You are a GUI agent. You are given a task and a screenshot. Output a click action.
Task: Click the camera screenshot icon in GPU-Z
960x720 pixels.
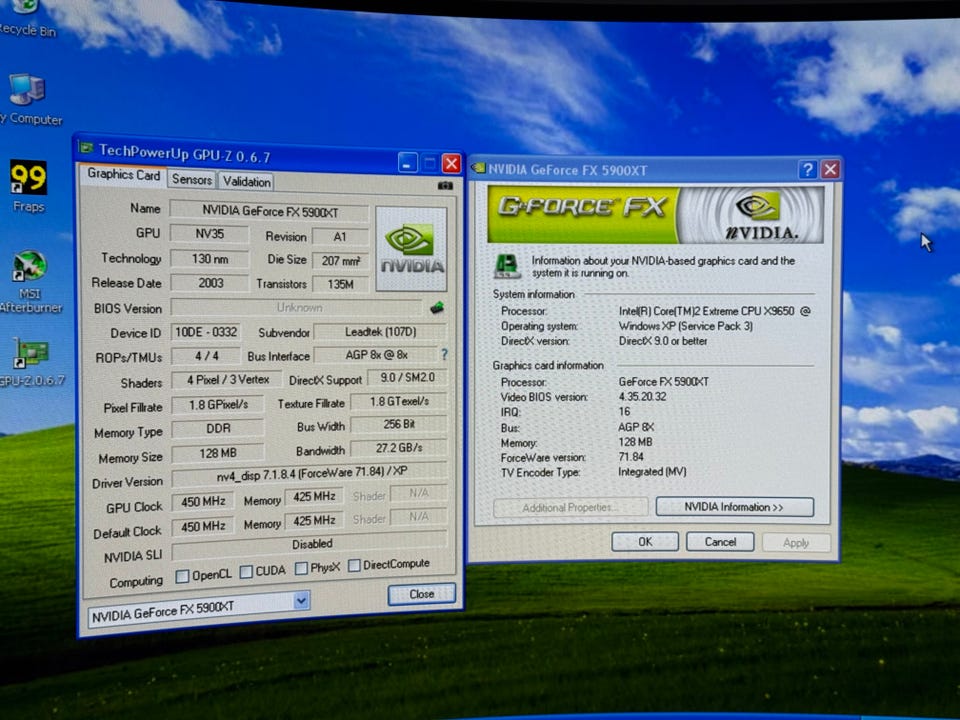pyautogui.click(x=445, y=185)
